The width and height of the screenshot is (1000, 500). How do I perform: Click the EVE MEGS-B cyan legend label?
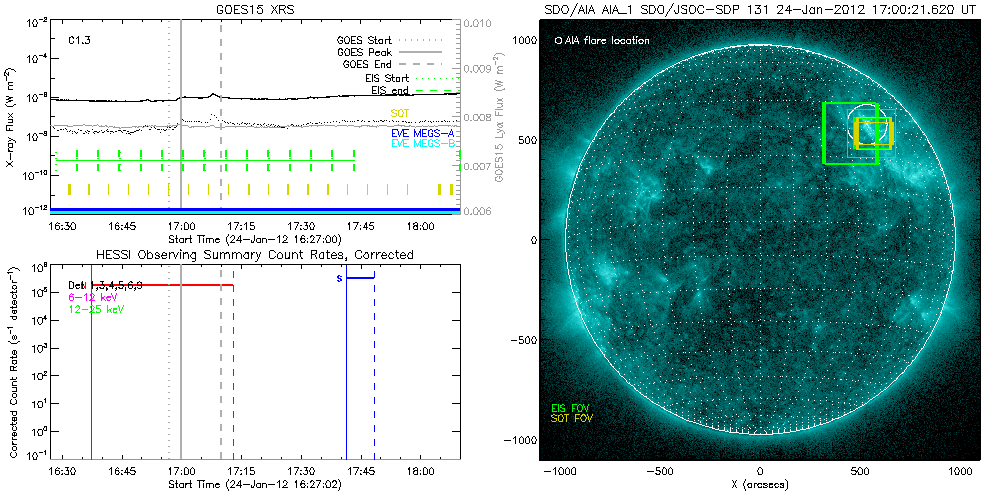423,144
